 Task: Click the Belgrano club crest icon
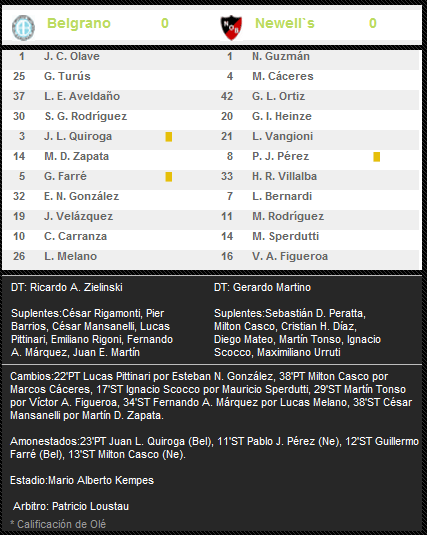(23, 28)
